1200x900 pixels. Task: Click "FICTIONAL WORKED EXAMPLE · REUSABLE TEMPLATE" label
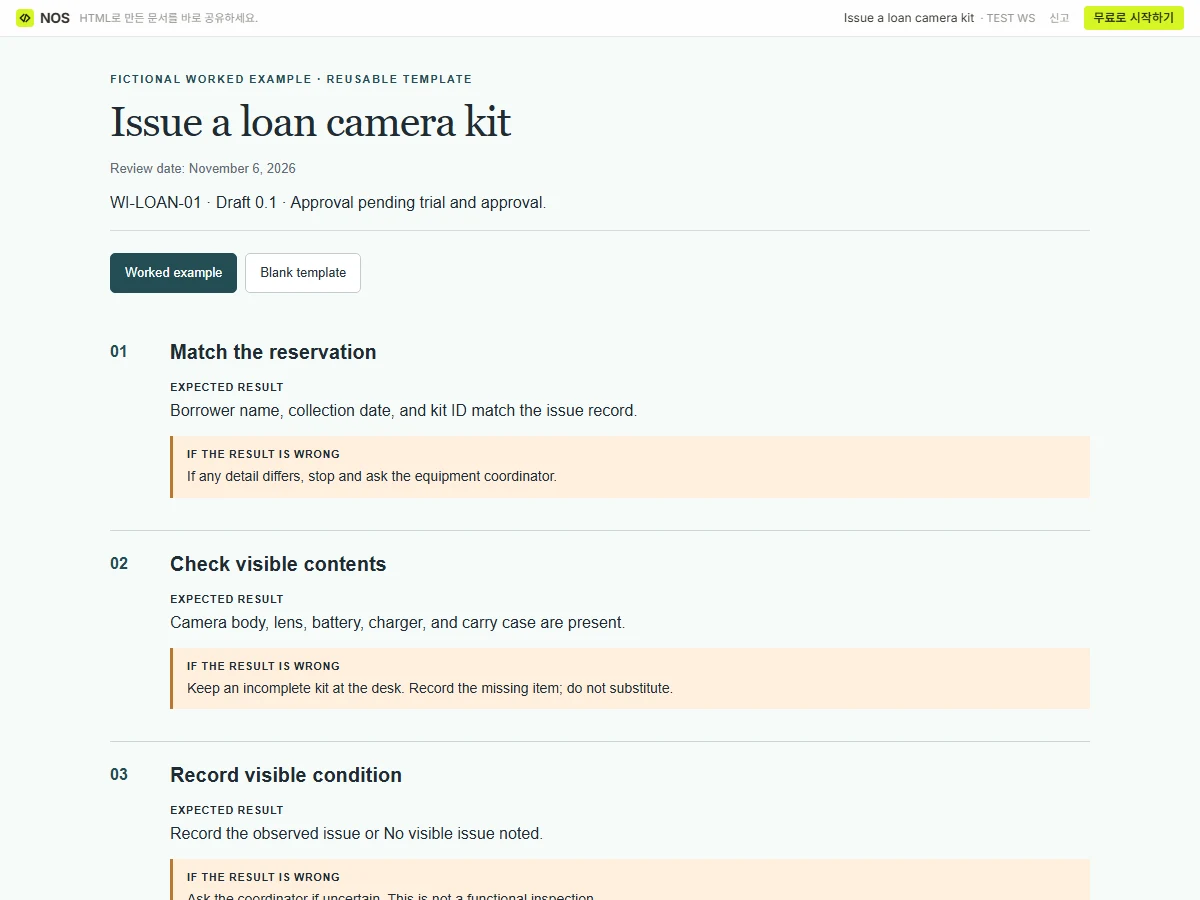point(291,79)
